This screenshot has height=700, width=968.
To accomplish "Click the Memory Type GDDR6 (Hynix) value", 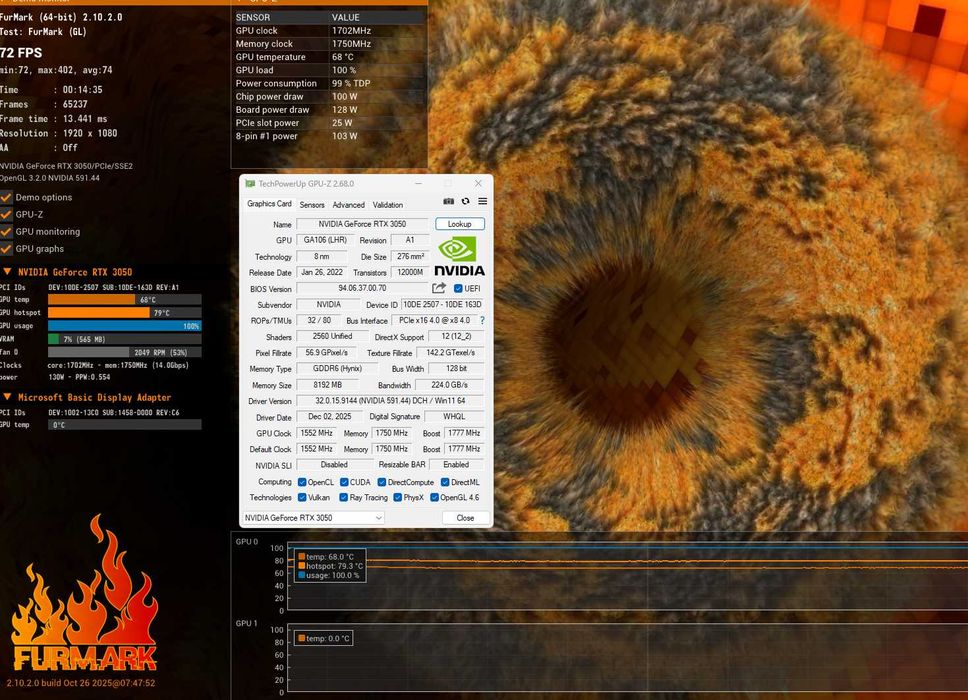I will pyautogui.click(x=337, y=369).
